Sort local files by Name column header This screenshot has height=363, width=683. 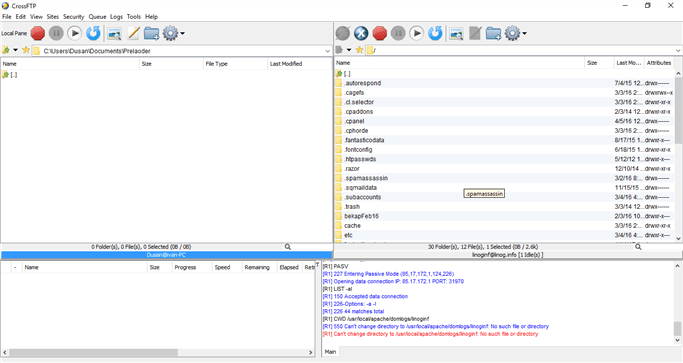[x=70, y=64]
